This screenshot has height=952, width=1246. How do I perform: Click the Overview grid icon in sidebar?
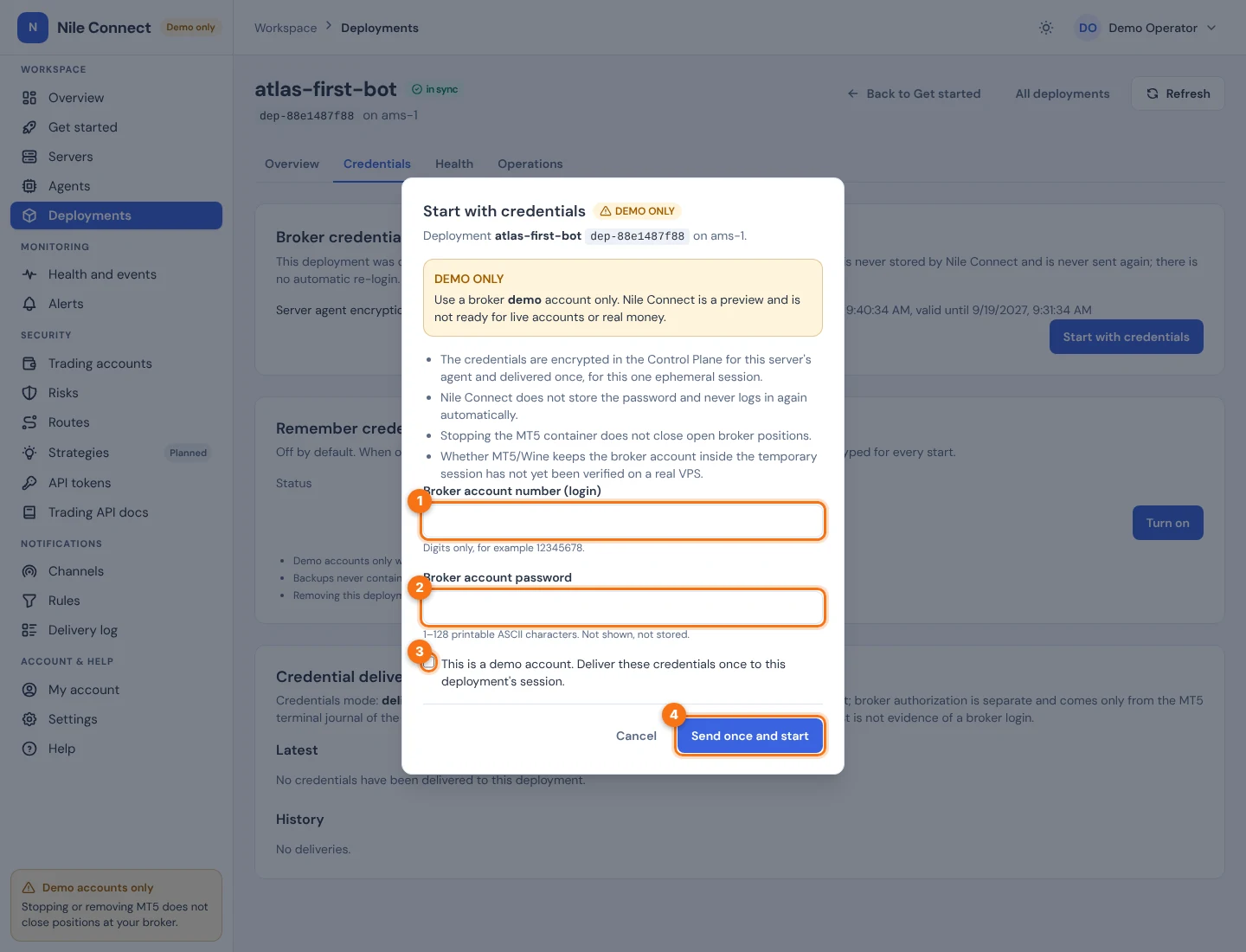29,98
